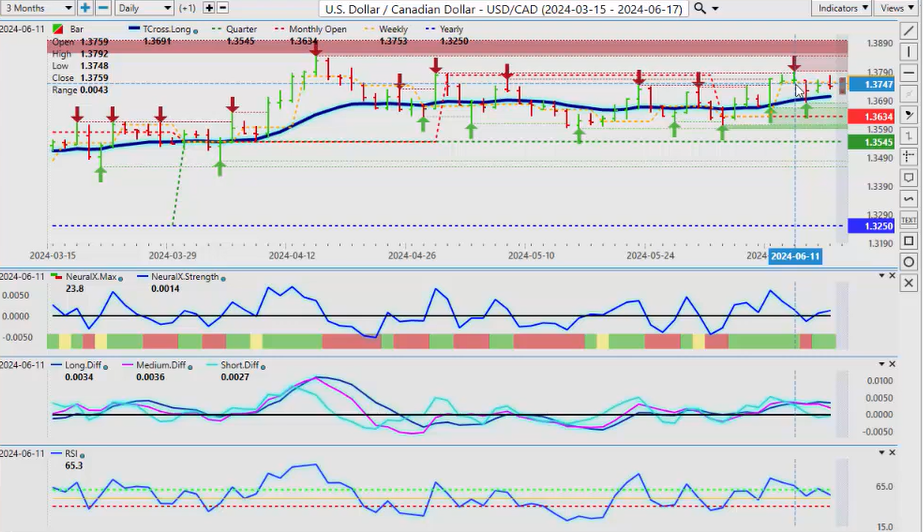Choose the TEXT annotation tool
Viewport: 923px width, 532px height.
pyautogui.click(x=908, y=220)
